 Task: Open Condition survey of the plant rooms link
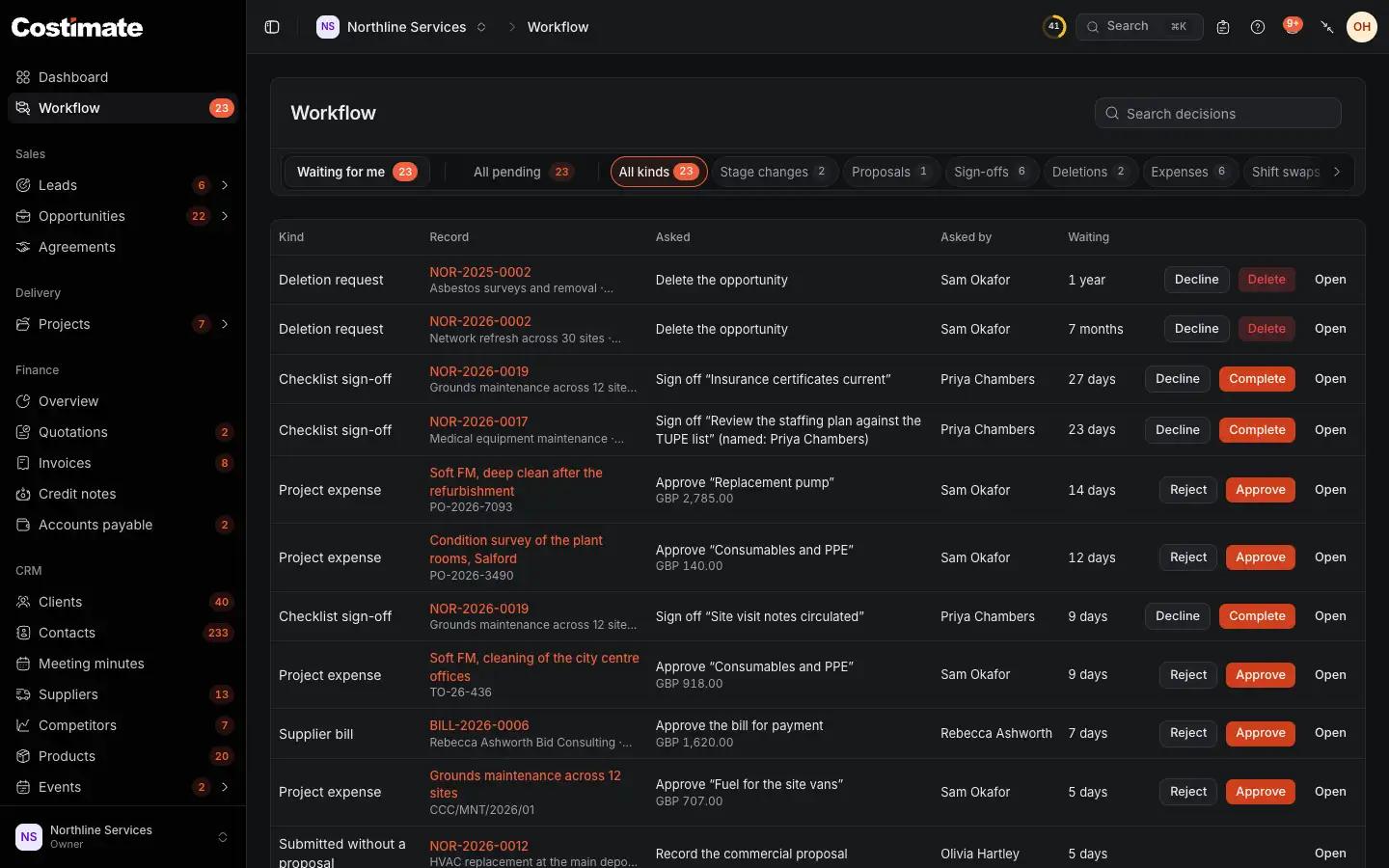point(516,549)
